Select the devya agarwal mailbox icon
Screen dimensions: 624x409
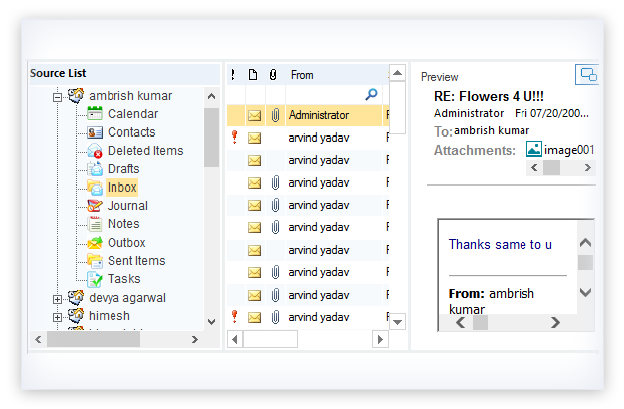(76, 298)
